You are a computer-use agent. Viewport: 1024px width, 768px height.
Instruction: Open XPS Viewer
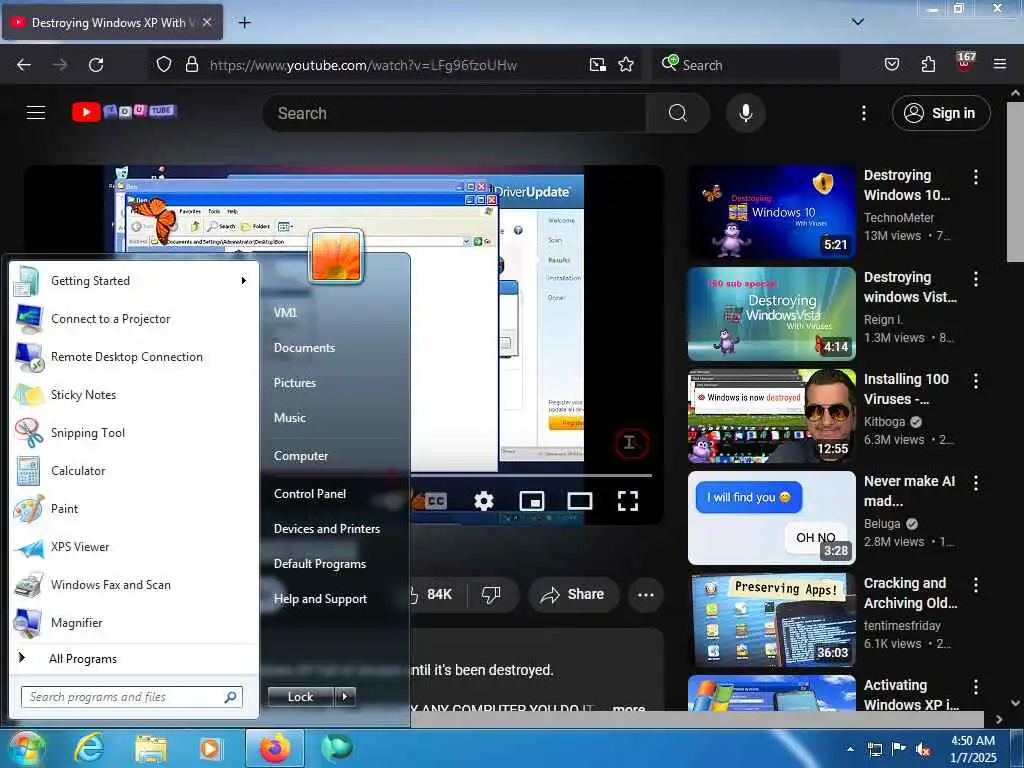tap(134, 547)
